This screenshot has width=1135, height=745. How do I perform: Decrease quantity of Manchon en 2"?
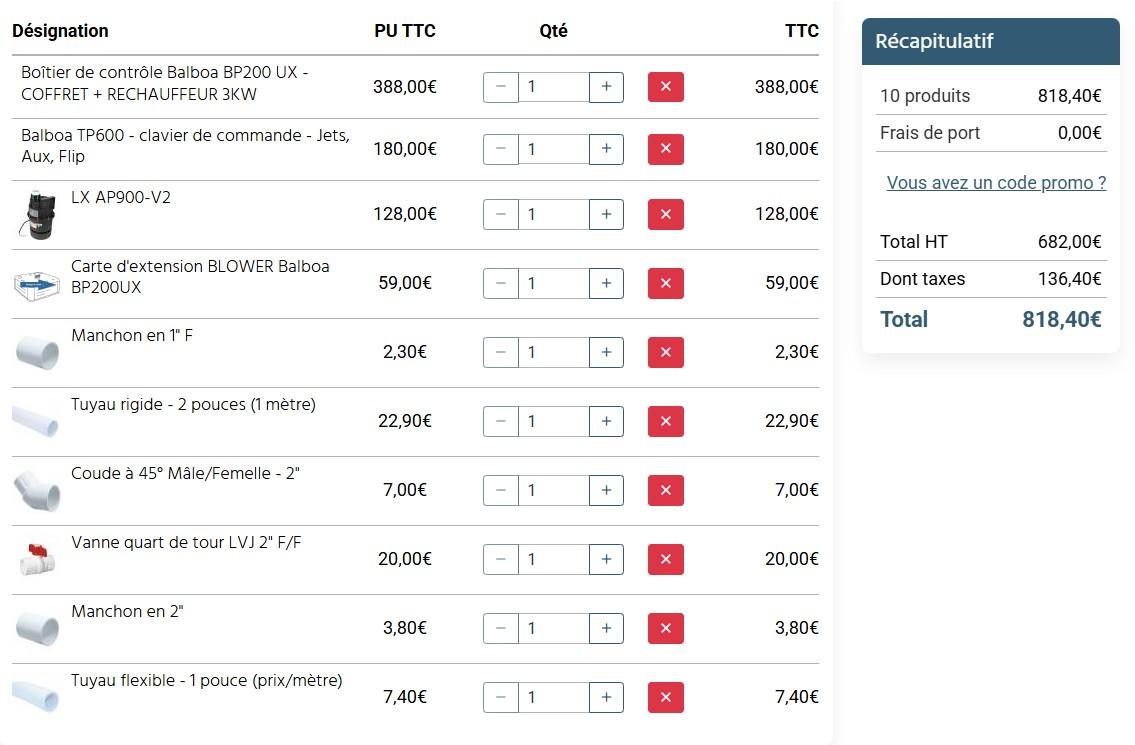pos(500,628)
